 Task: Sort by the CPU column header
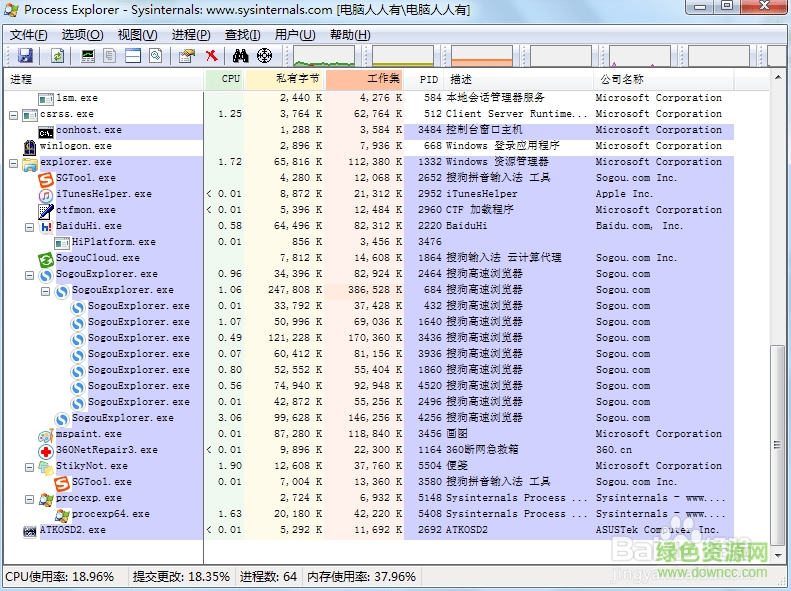[230, 79]
